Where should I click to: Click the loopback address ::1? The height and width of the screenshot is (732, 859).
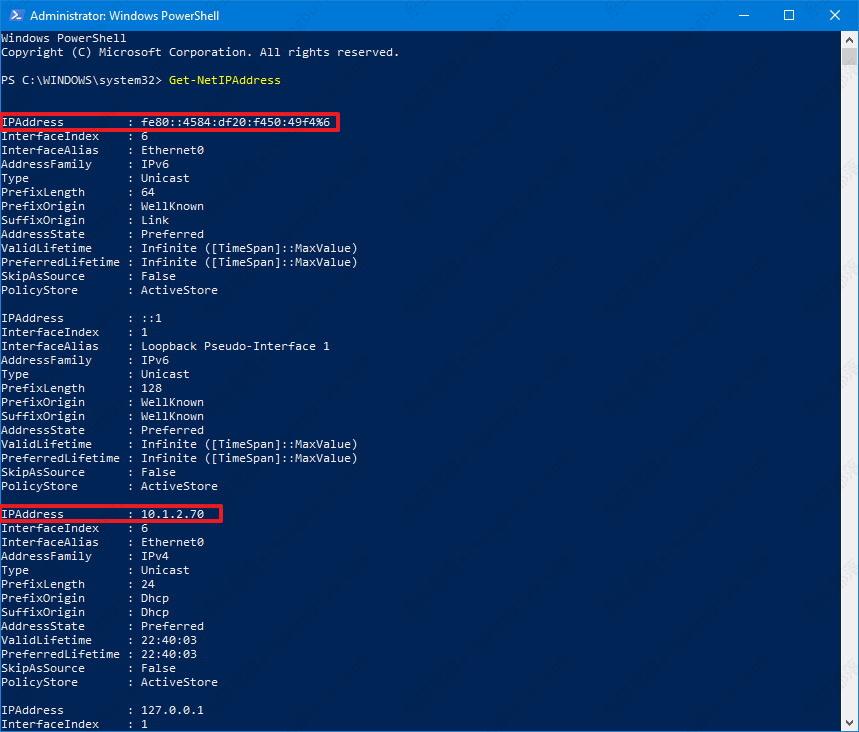coord(147,318)
